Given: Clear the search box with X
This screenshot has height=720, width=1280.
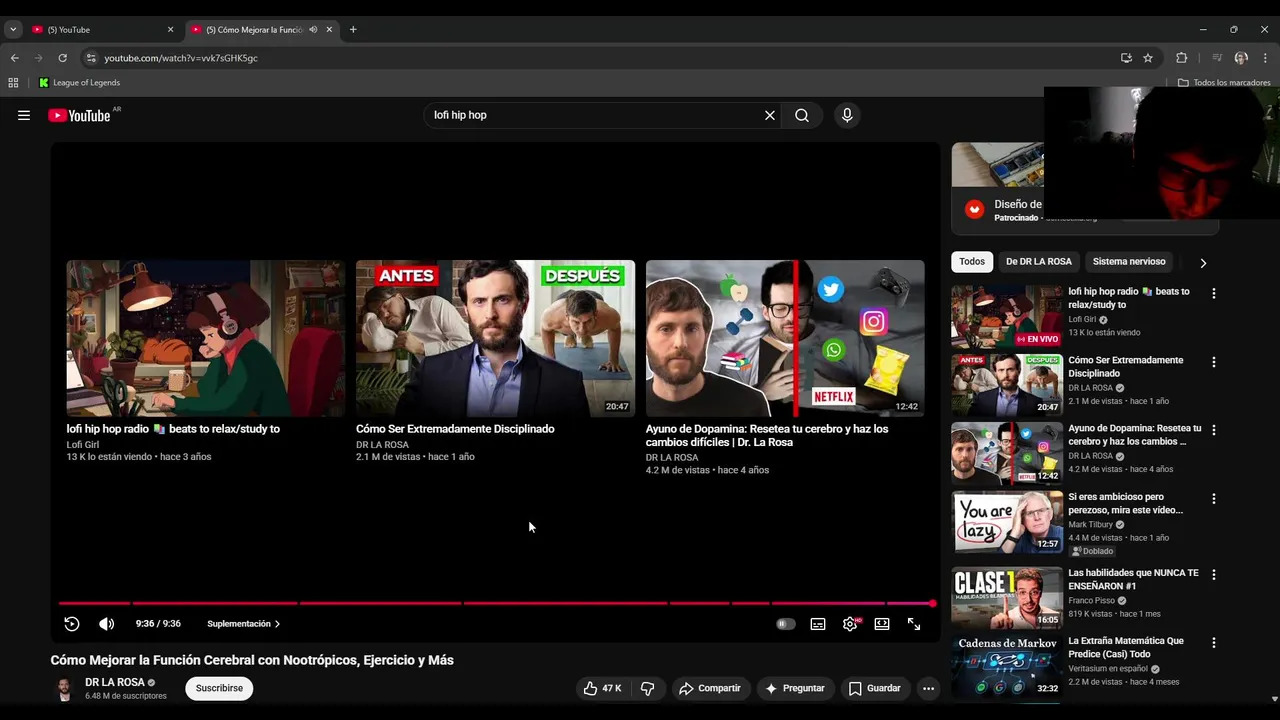Looking at the screenshot, I should (770, 115).
